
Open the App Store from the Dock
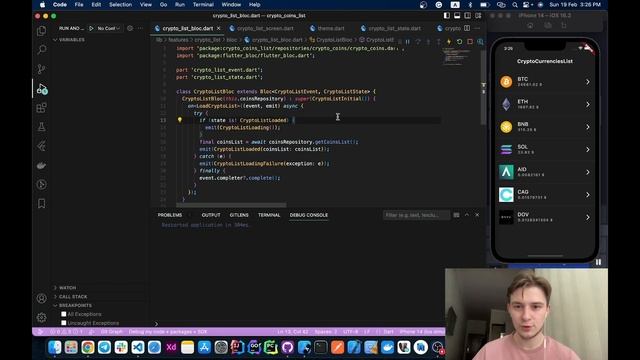coord(204,347)
